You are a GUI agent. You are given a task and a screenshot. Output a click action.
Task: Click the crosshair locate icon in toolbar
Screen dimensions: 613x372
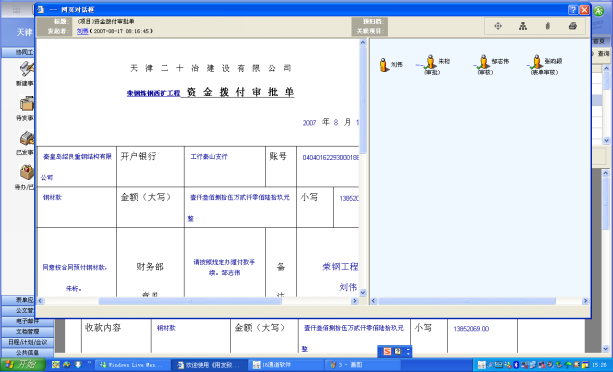tap(498, 26)
